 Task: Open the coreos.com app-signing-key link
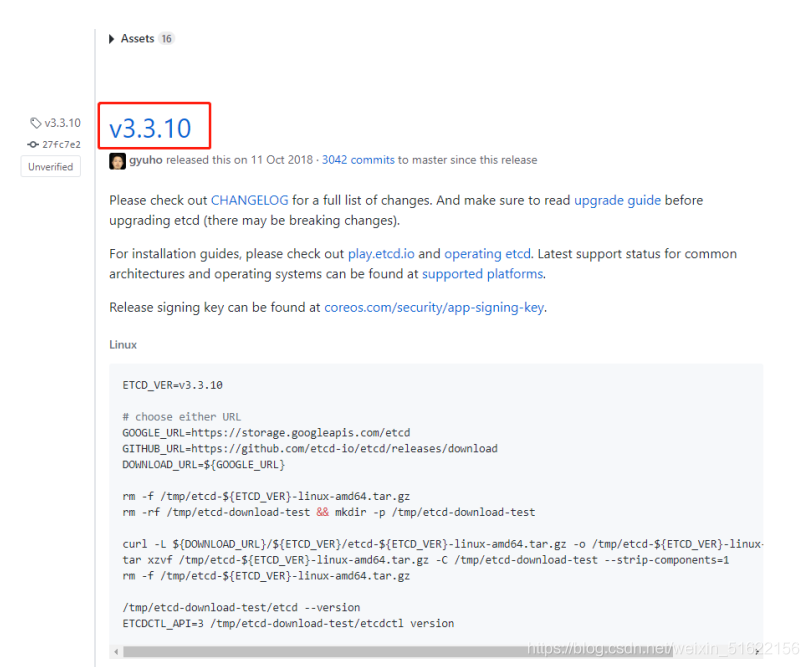pos(433,307)
